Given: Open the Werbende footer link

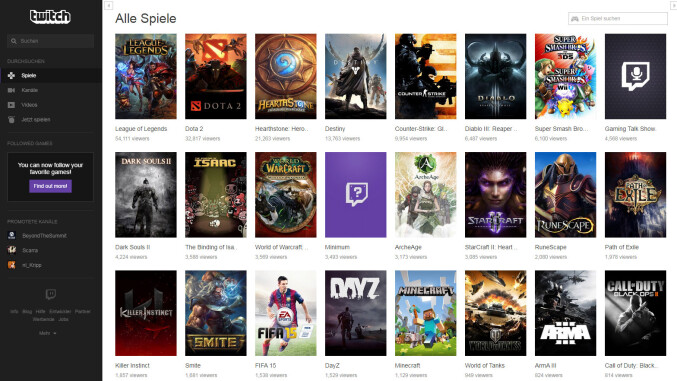Looking at the screenshot, I should click(43, 319).
